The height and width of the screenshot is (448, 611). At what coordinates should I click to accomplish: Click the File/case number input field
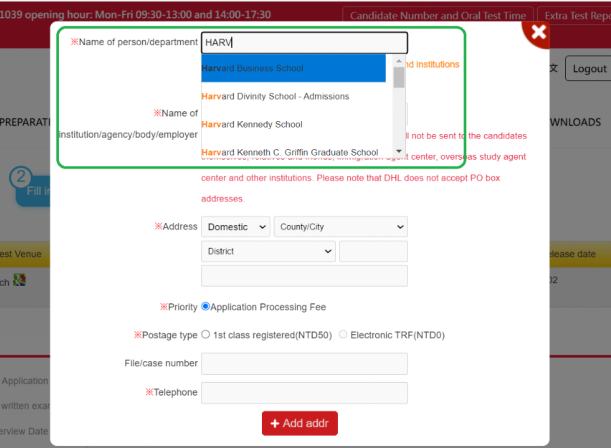coord(304,363)
